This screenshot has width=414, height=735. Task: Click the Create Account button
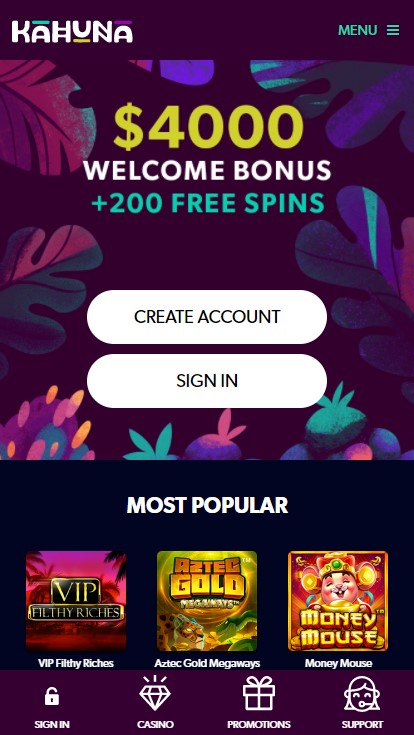point(207,317)
